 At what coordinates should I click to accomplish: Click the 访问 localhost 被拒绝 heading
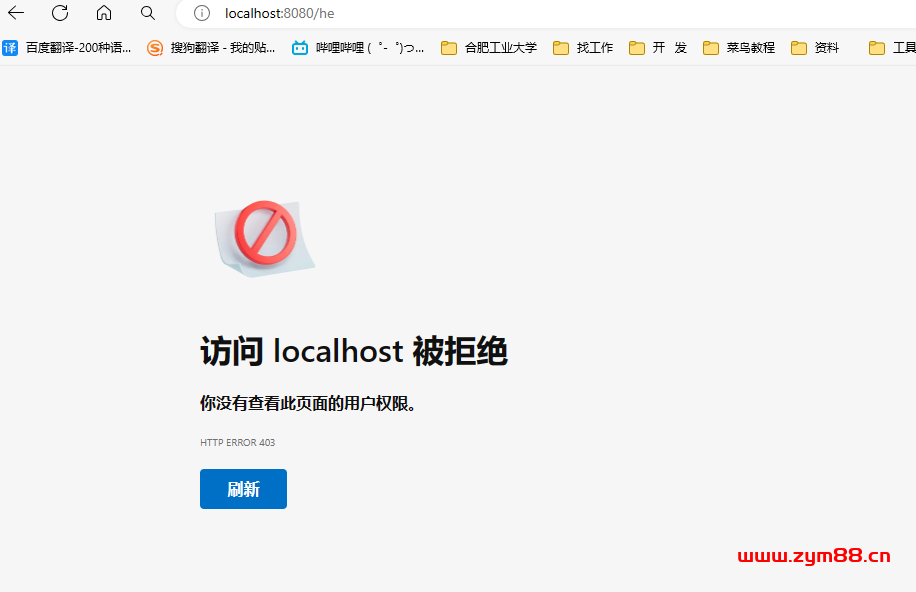(x=354, y=352)
